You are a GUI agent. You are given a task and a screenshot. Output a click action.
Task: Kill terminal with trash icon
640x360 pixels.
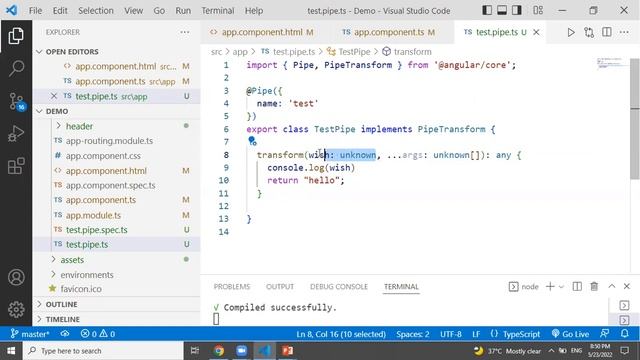pyautogui.click(x=594, y=287)
